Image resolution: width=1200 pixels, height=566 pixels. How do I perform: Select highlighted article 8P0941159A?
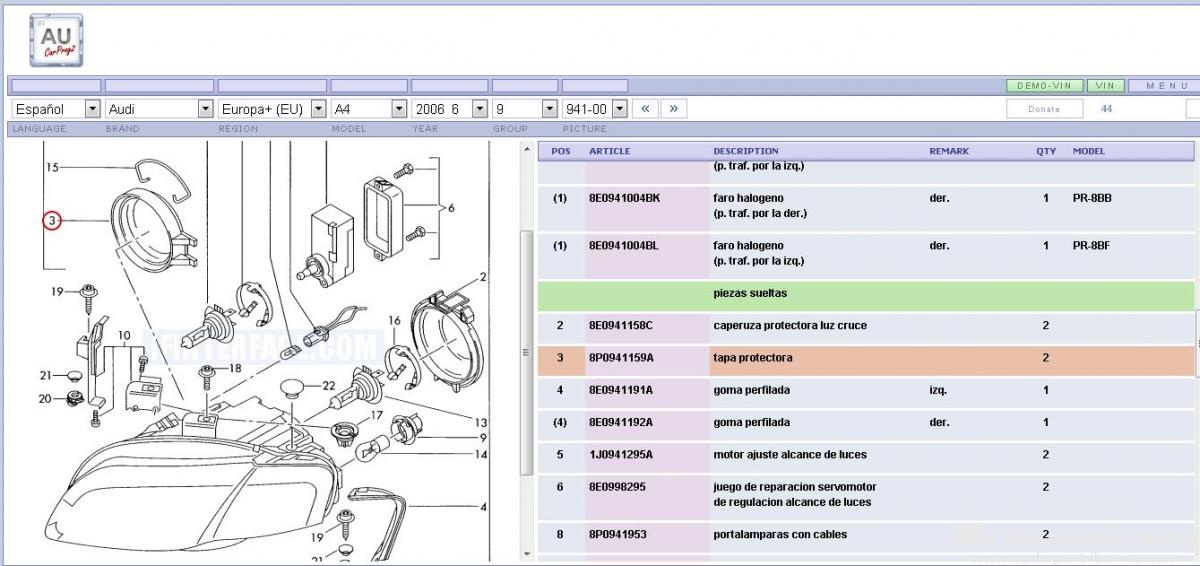[620, 358]
